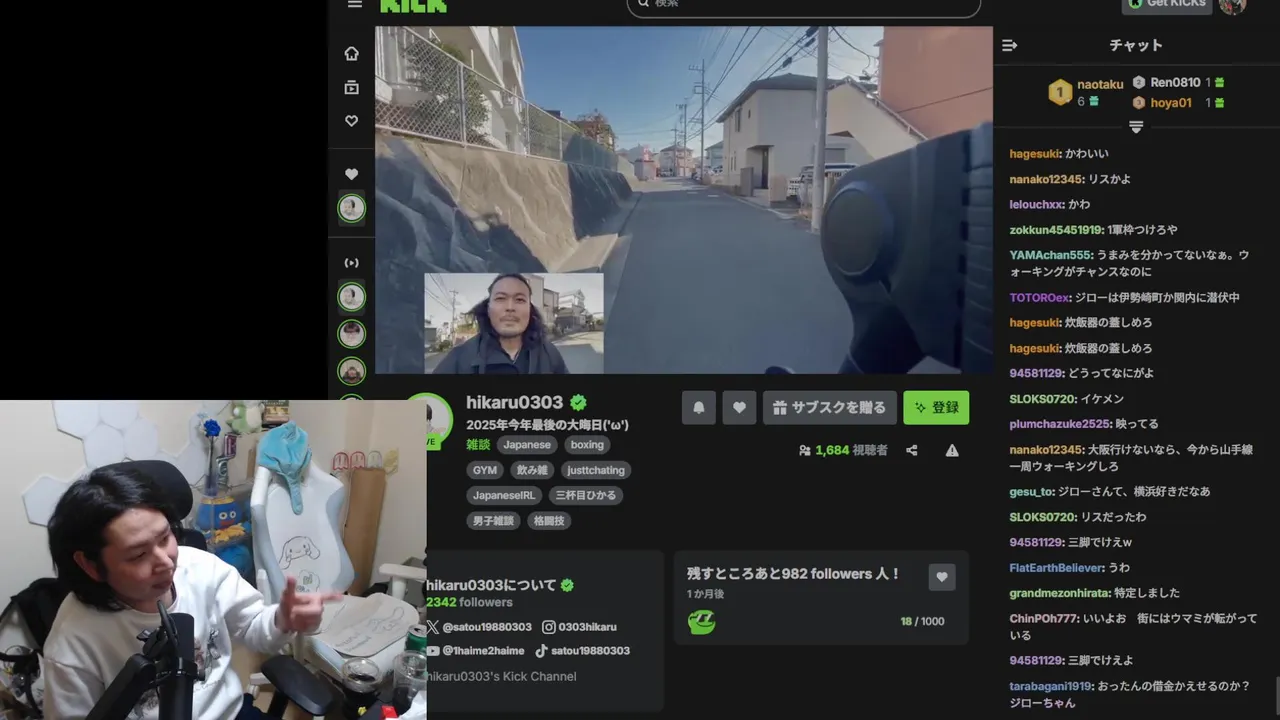The image size is (1280, 720).
Task: Click the green 登録 subscribe button
Action: 936,407
